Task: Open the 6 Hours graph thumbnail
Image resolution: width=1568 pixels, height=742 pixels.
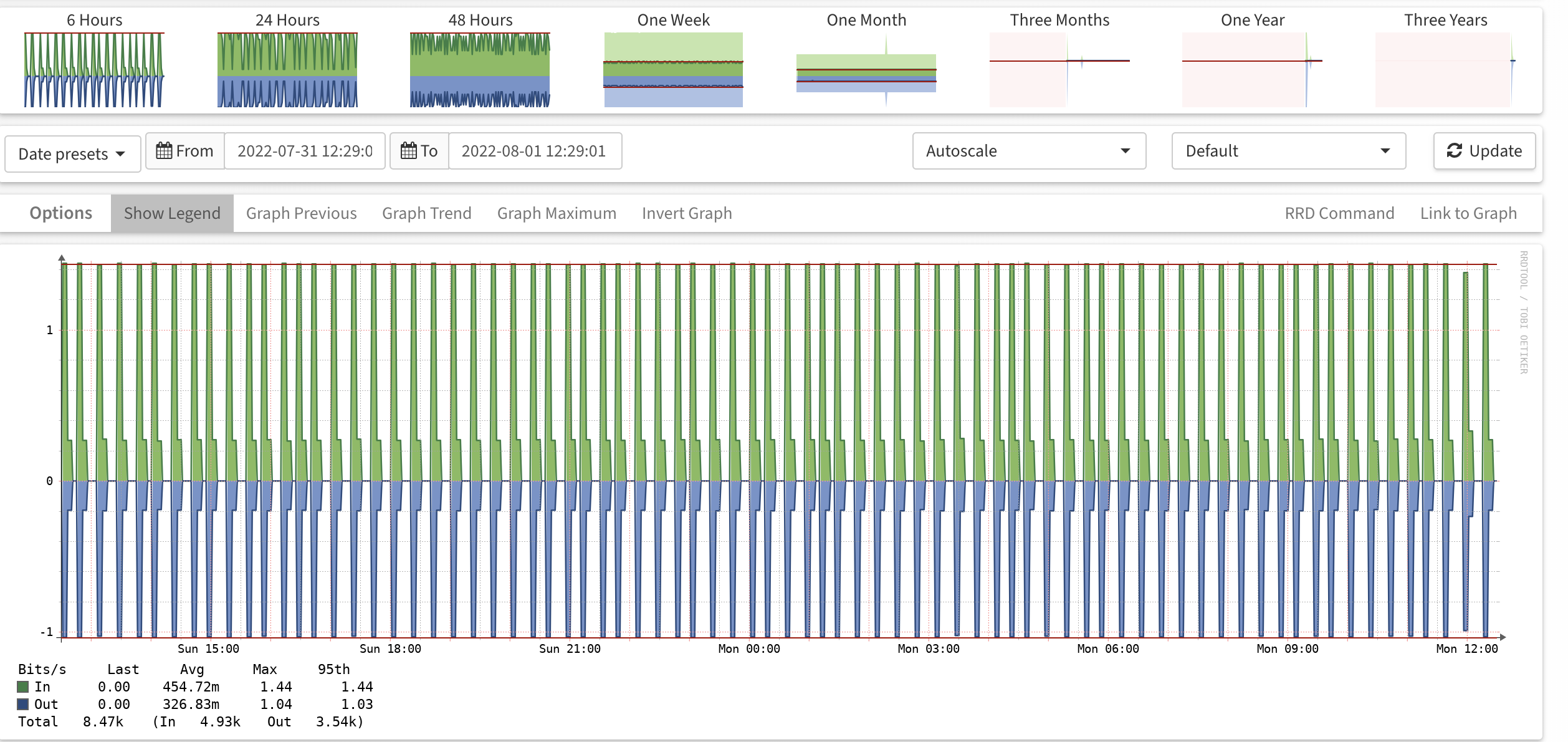Action: 94,69
